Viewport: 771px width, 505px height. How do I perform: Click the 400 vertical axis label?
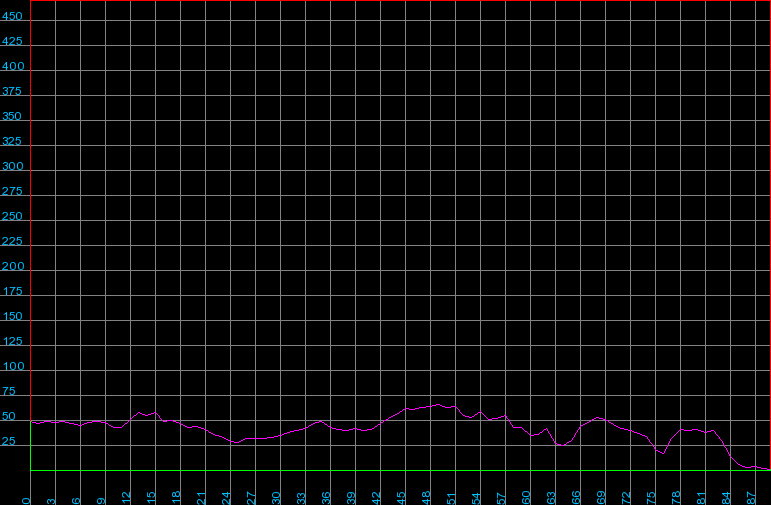tap(13, 66)
